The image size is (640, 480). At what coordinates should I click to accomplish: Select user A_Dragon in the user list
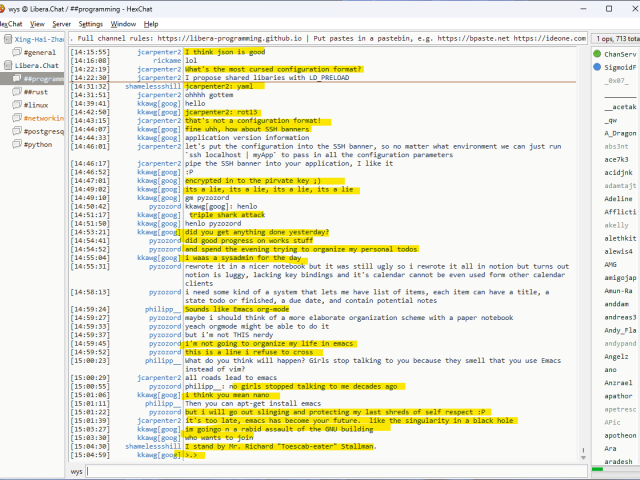pos(620,132)
